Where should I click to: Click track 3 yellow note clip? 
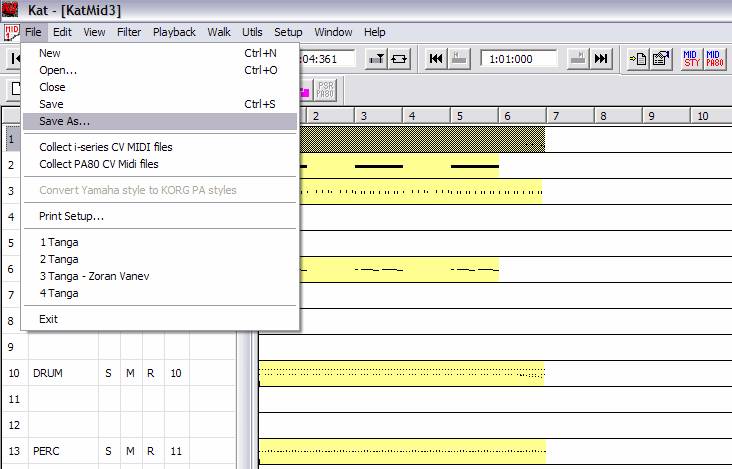click(421, 192)
